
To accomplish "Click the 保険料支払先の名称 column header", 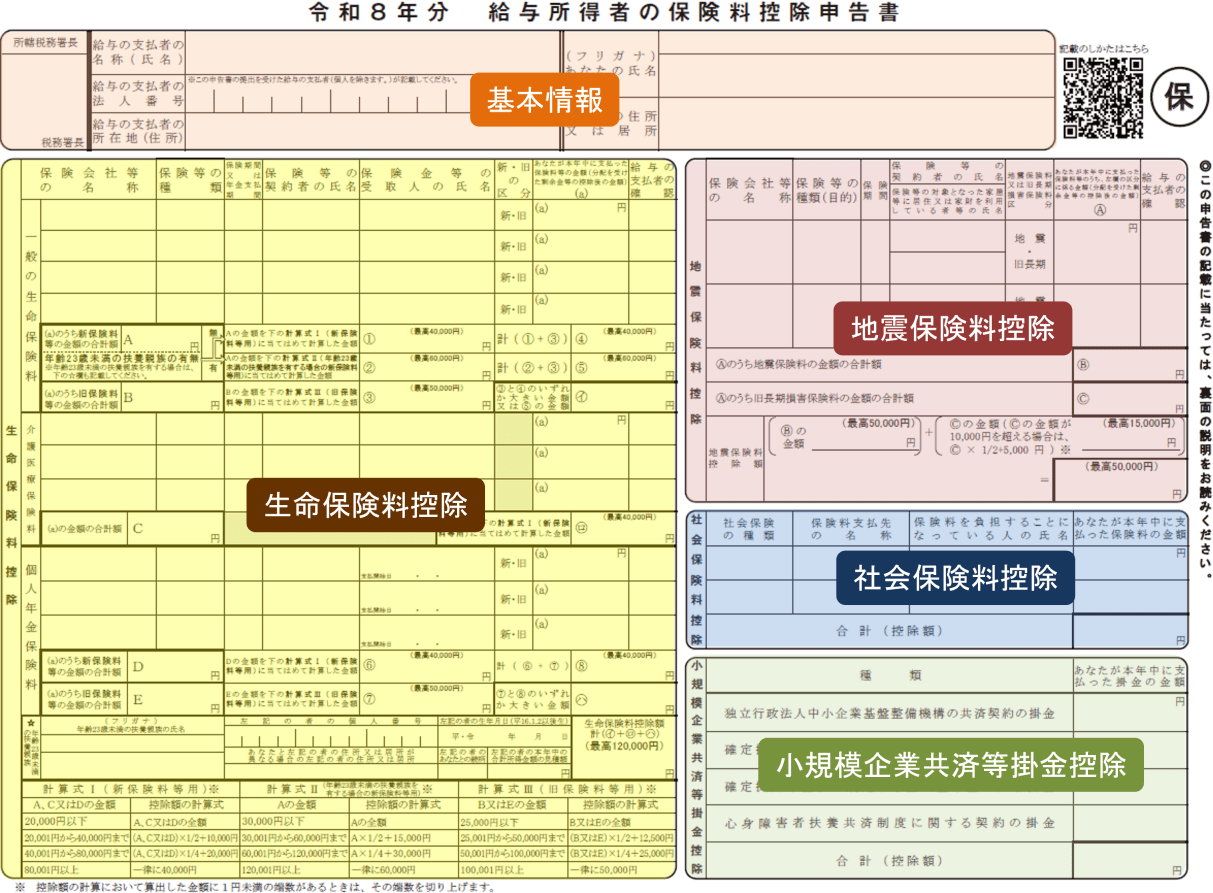I will pyautogui.click(x=849, y=529).
